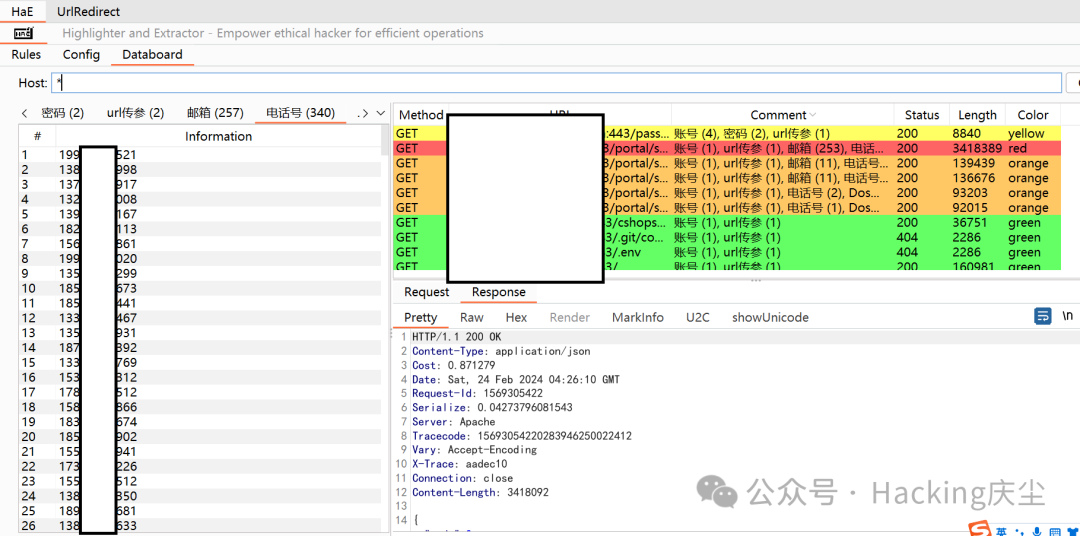Click the Content-Length: 3418092 line
This screenshot has width=1080, height=536.
tap(480, 493)
